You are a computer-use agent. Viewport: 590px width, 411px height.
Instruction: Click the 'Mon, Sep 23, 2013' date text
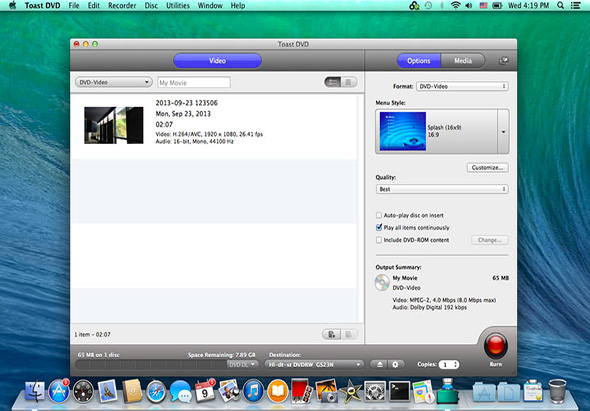183,114
